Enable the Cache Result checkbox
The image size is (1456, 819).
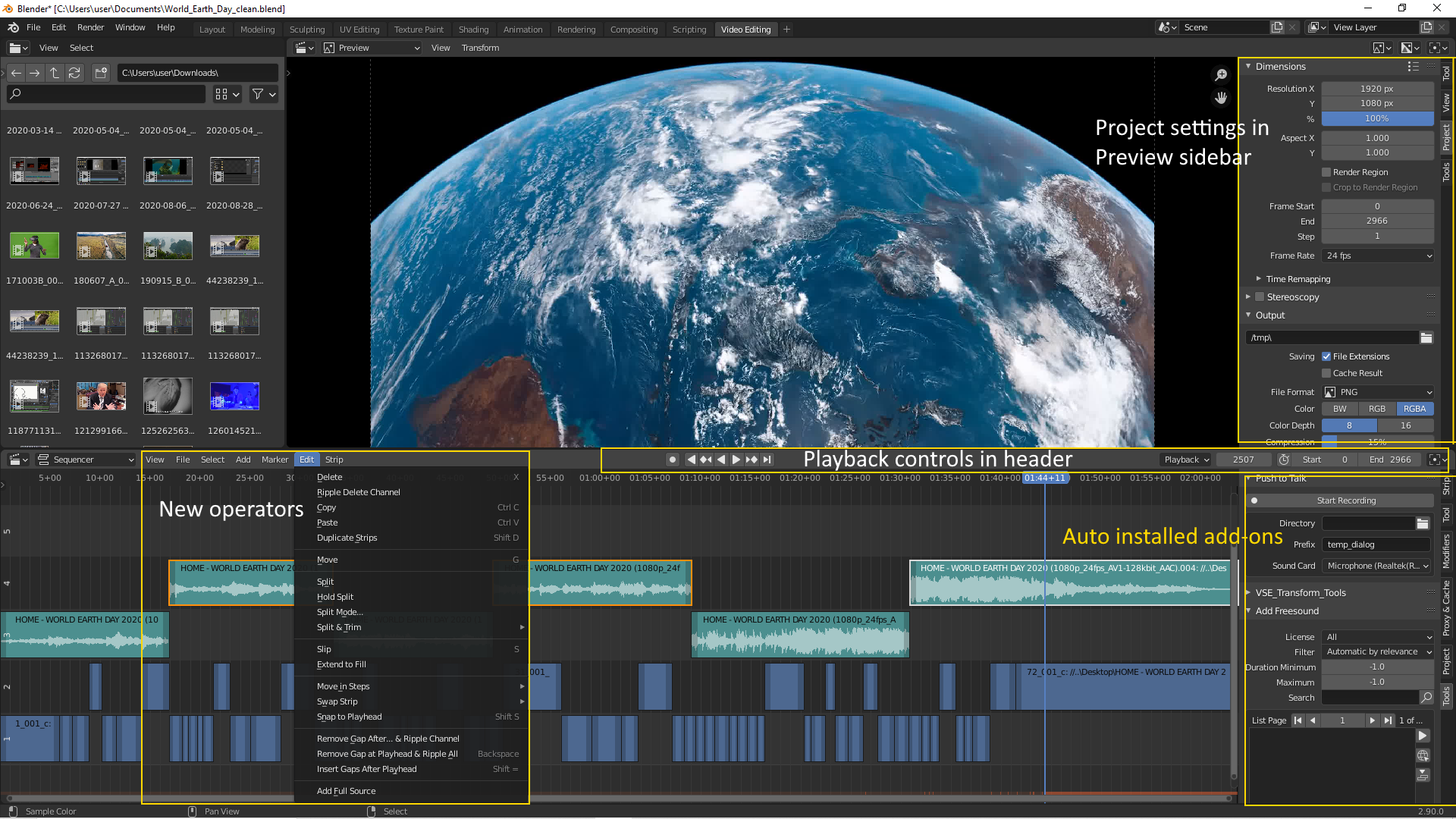coord(1326,373)
